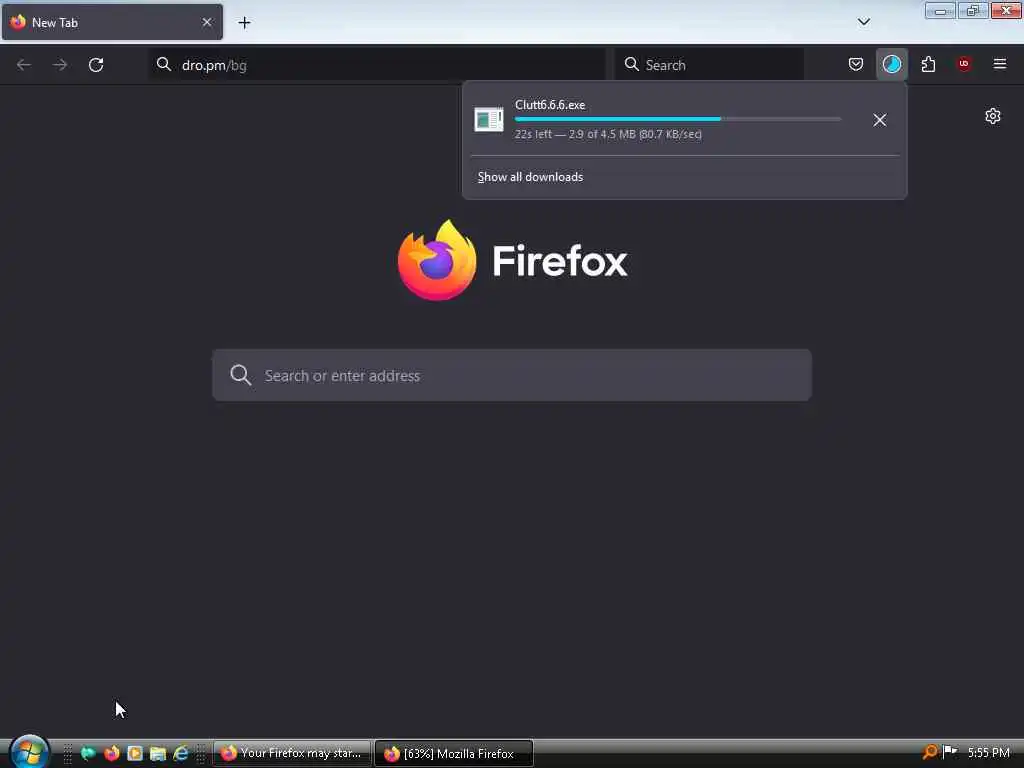Screen dimensions: 1024x768
Task: Click search icon in the address bar
Action: (x=164, y=64)
